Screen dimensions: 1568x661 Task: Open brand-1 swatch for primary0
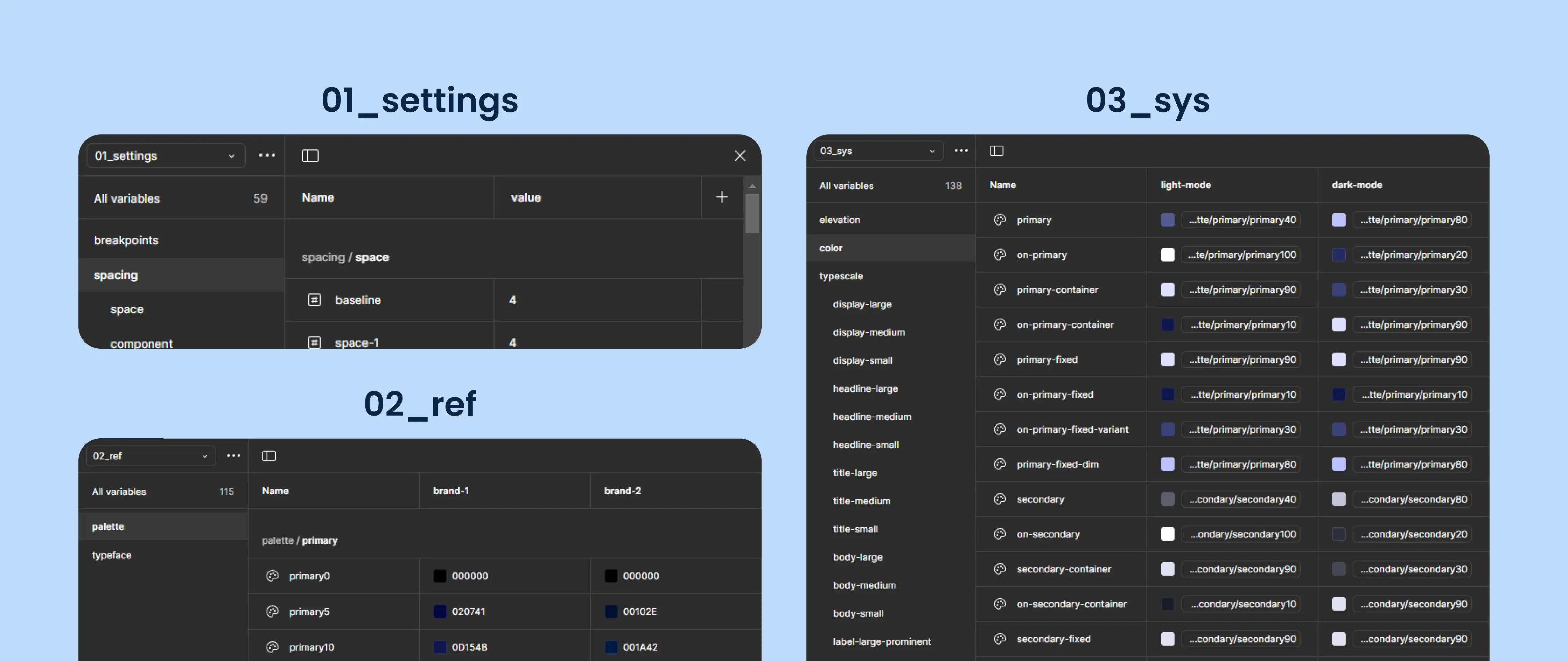point(440,576)
